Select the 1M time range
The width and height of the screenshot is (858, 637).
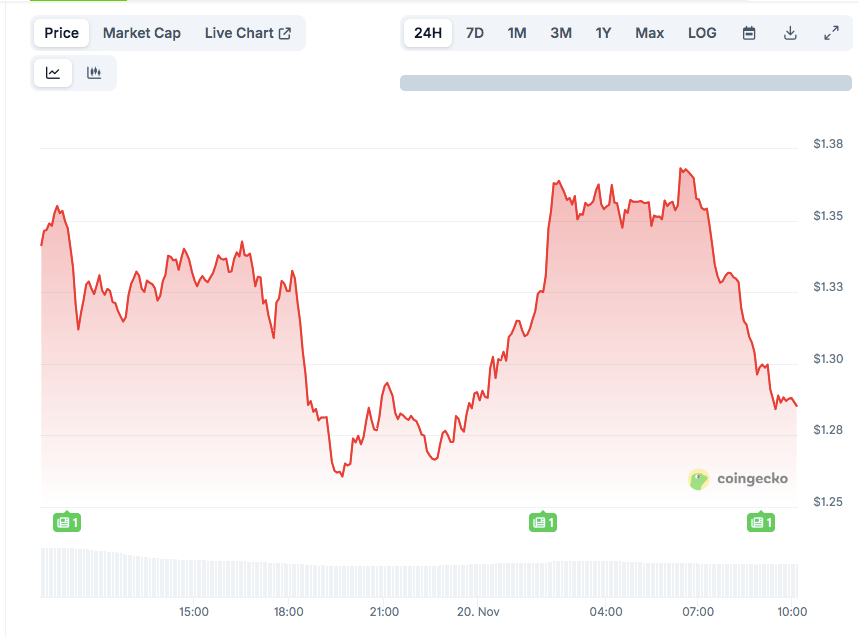tap(516, 33)
